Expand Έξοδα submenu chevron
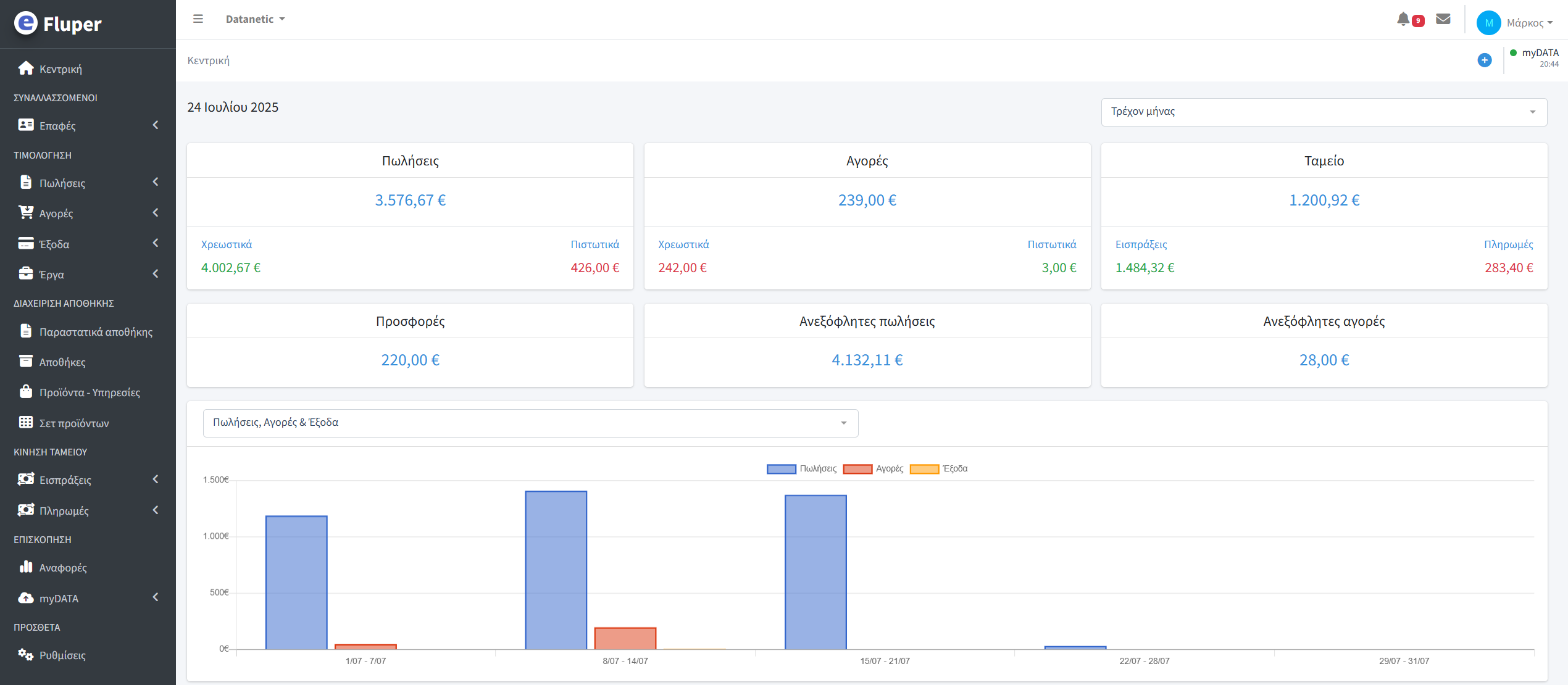 tap(156, 243)
